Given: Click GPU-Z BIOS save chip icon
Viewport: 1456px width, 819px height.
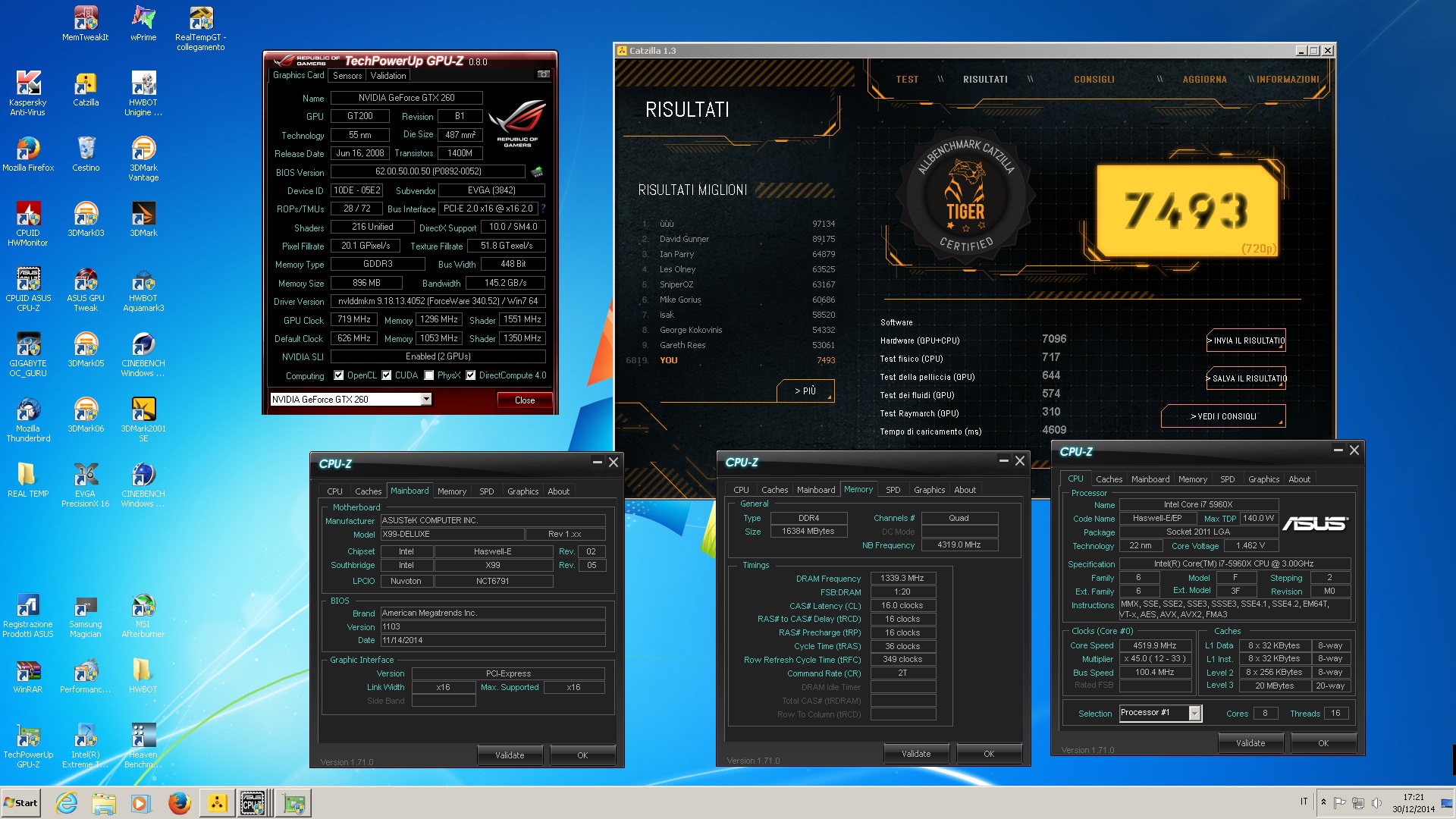Looking at the screenshot, I should click(x=537, y=172).
